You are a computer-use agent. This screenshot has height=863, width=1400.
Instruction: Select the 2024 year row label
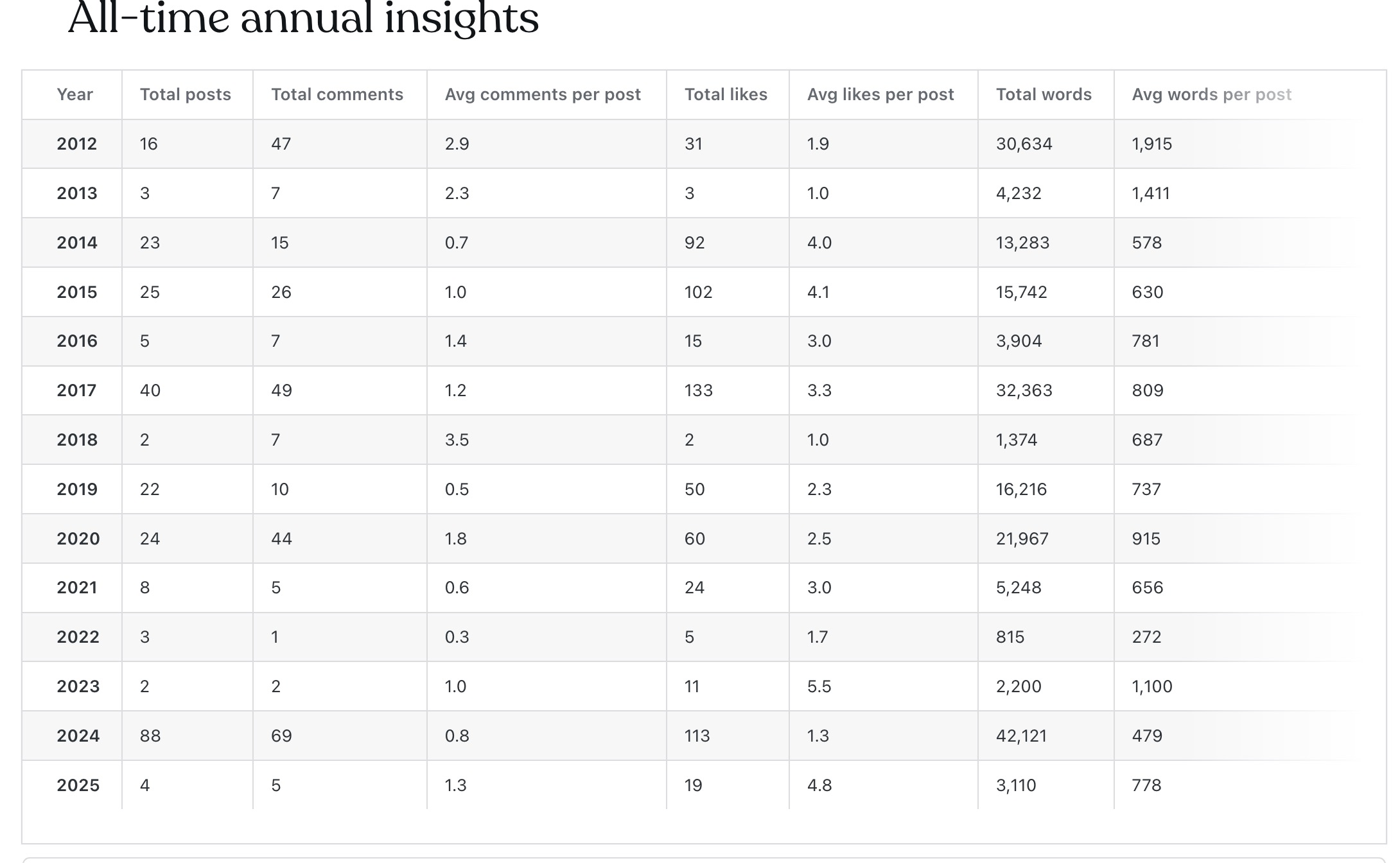78,736
